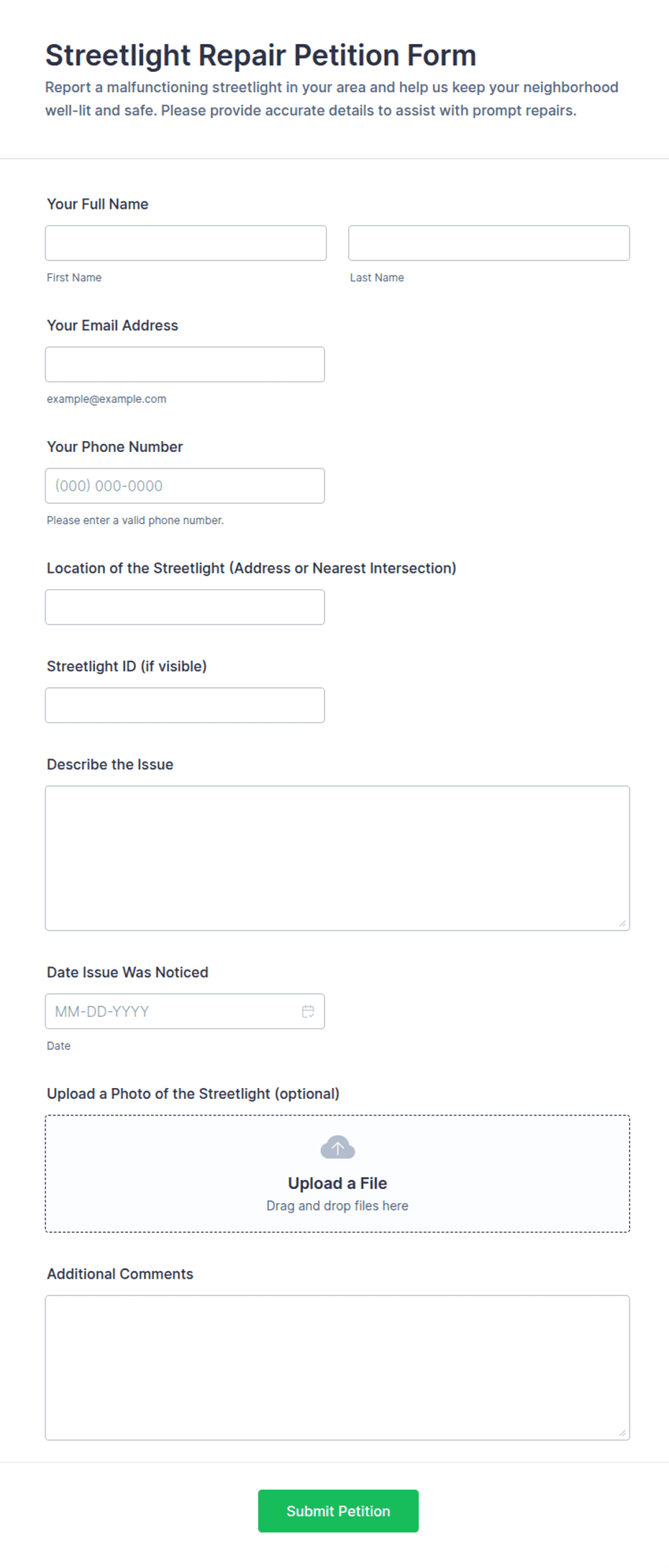Viewport: 669px width, 1568px height.
Task: Grab the resize handle of Additional Comments box
Action: coord(622,1433)
